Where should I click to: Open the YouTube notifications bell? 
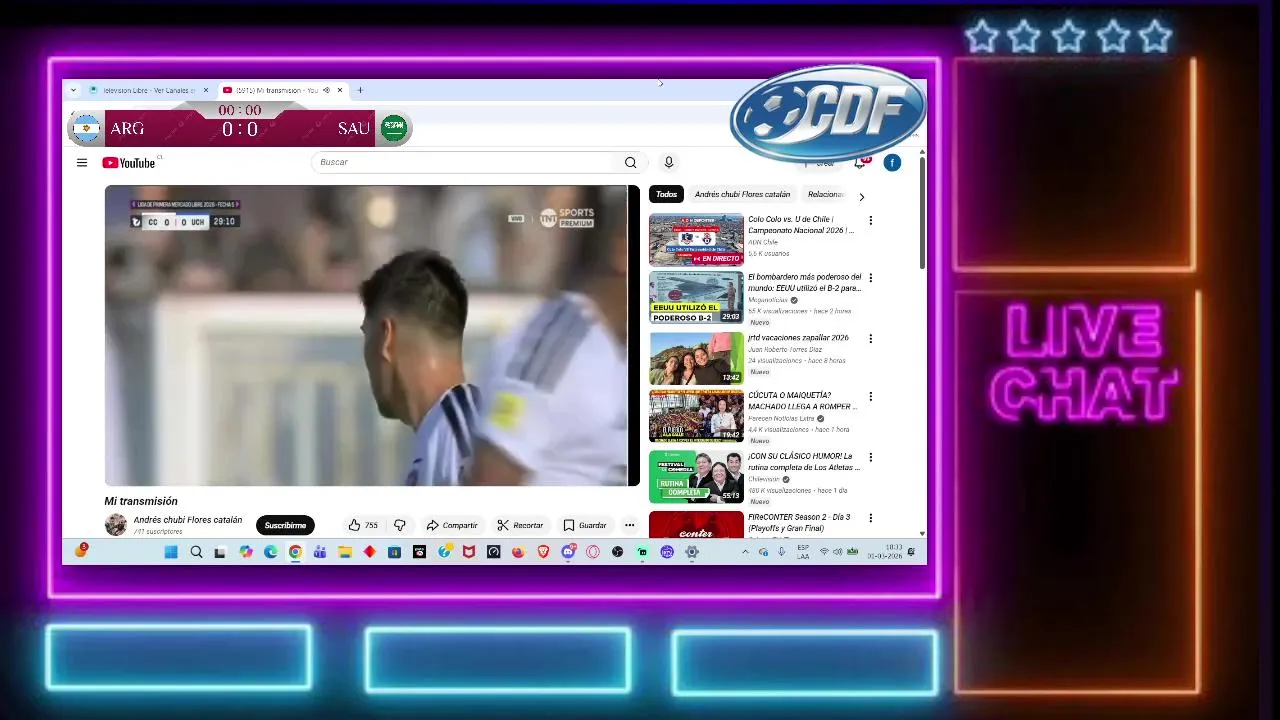[860, 163]
